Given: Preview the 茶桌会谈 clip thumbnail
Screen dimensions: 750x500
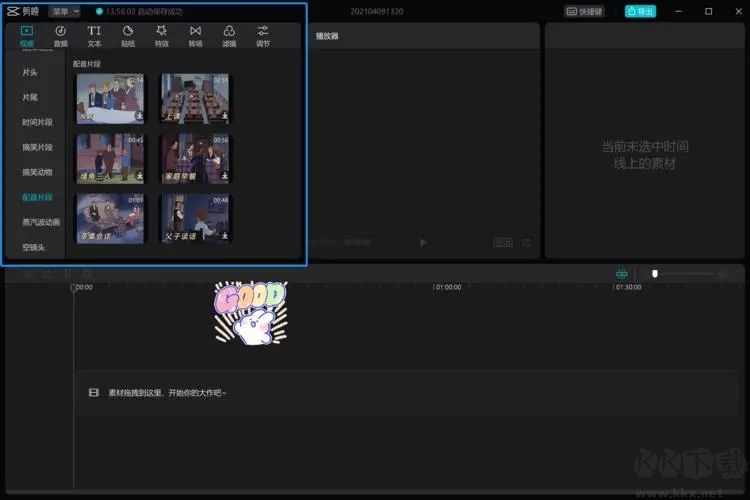Looking at the screenshot, I should (x=110, y=218).
